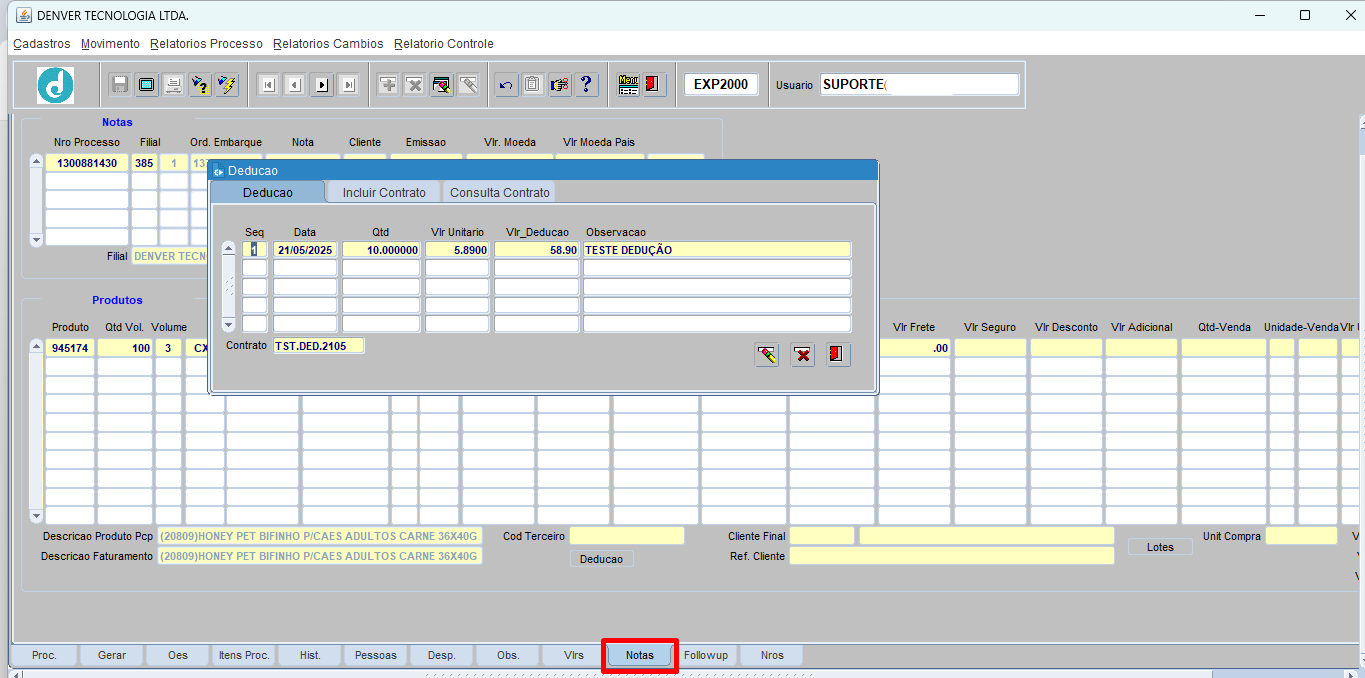
Task: Open the Cadastros menu
Action: (x=42, y=44)
